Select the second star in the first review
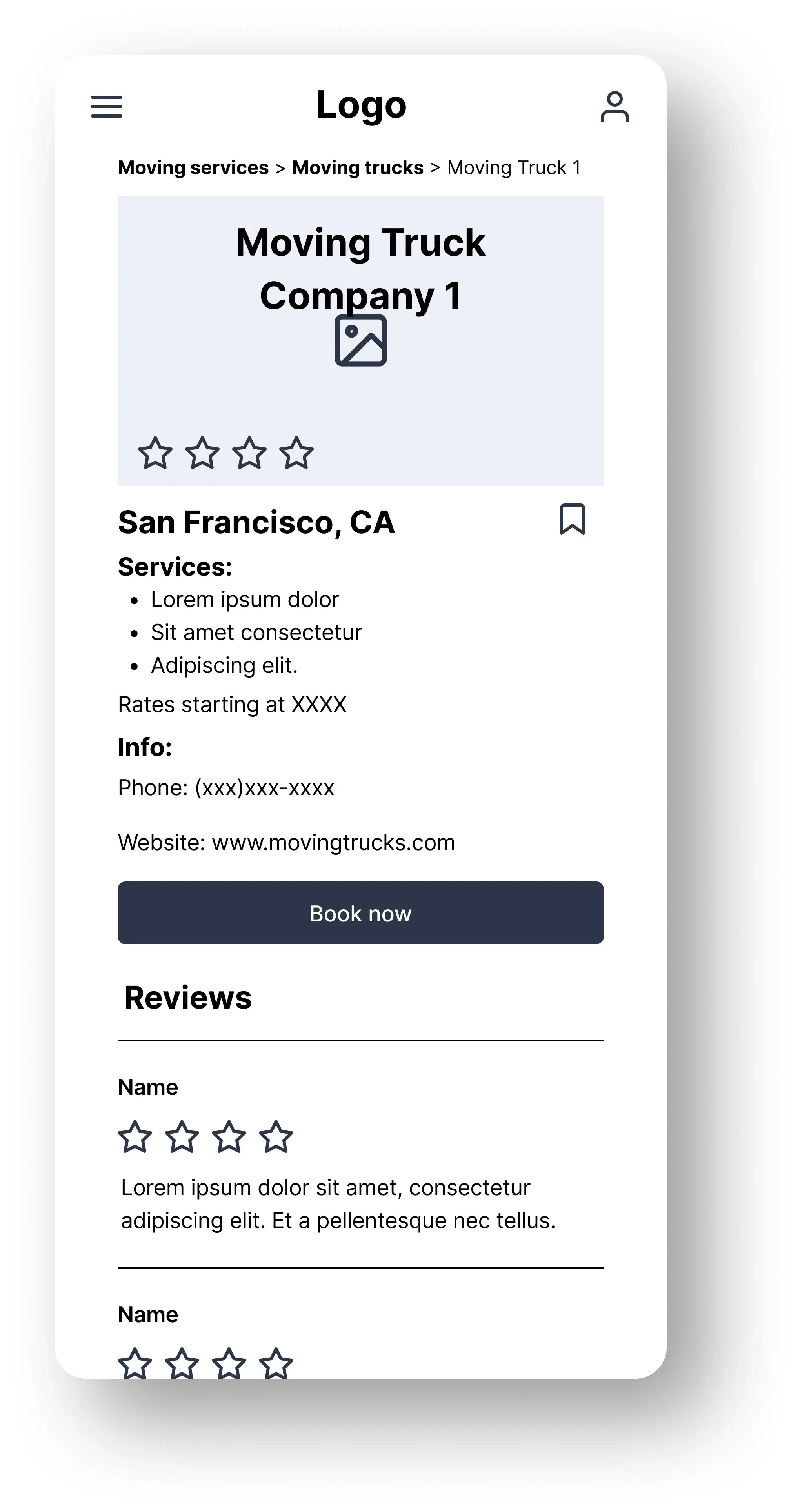Screen dimensions: 800x1512 point(182,1137)
